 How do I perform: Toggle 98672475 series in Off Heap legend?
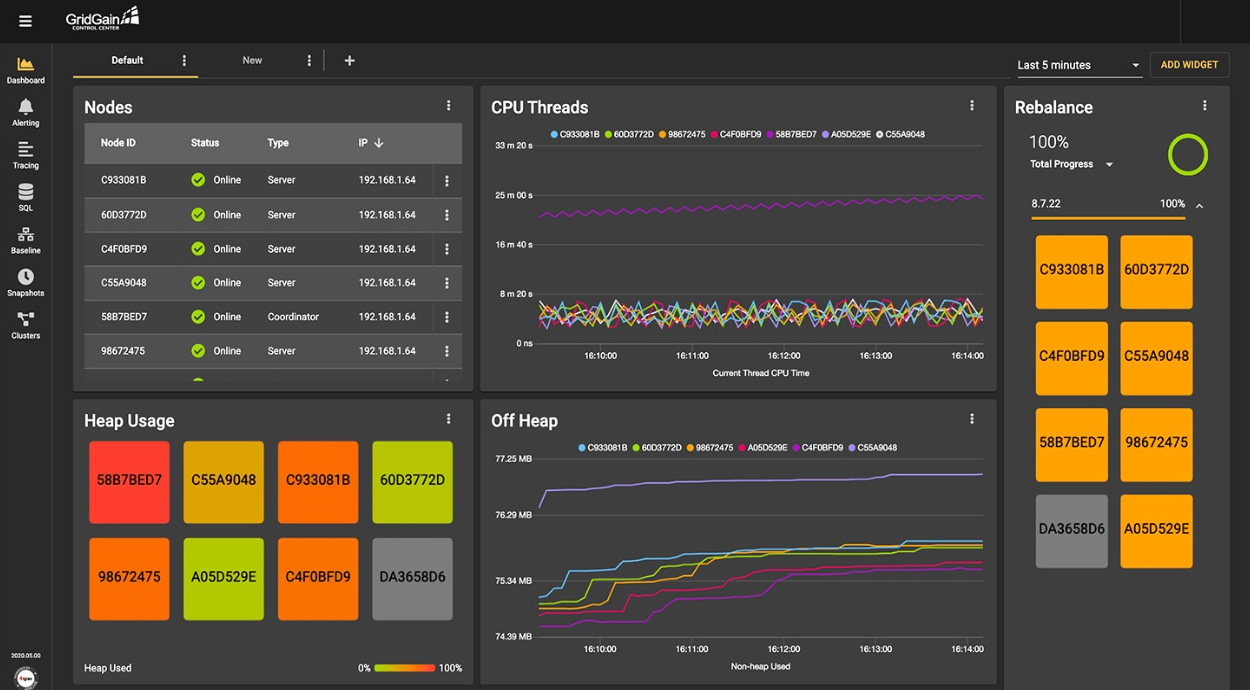pyautogui.click(x=710, y=448)
